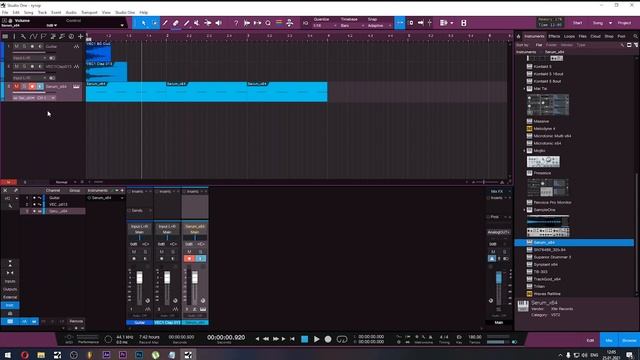Switch to the Effects browser tab
This screenshot has width=640, height=360.
[554, 36]
